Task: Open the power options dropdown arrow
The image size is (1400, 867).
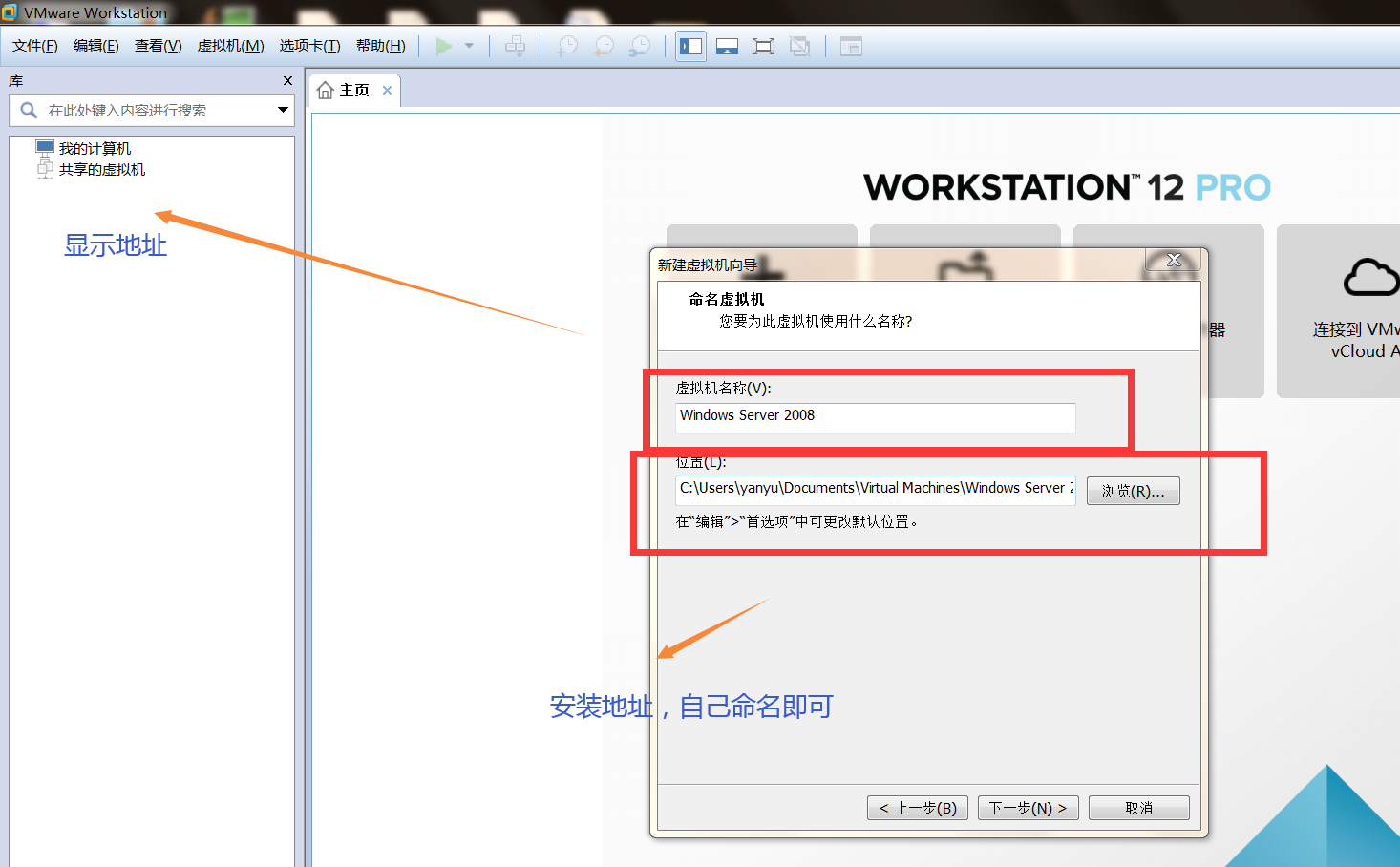Action: (469, 46)
